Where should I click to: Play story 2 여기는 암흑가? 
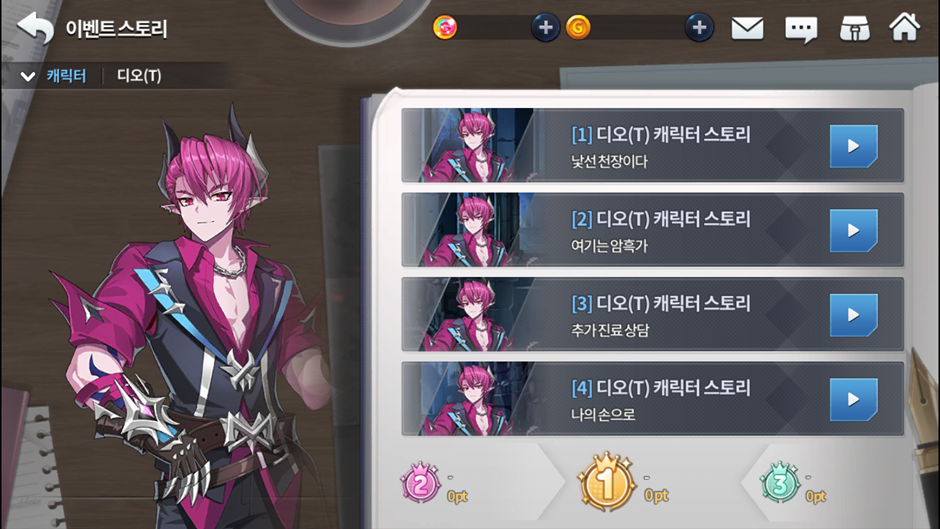tap(853, 230)
